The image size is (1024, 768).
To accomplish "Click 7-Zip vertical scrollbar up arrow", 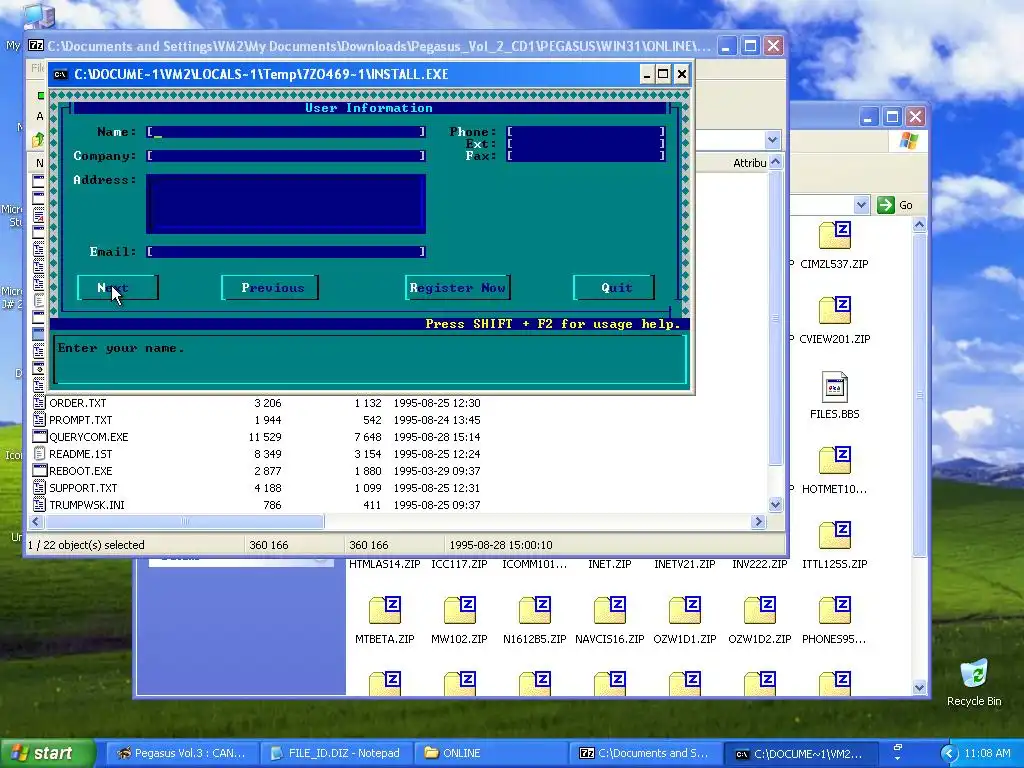I will pyautogui.click(x=775, y=162).
